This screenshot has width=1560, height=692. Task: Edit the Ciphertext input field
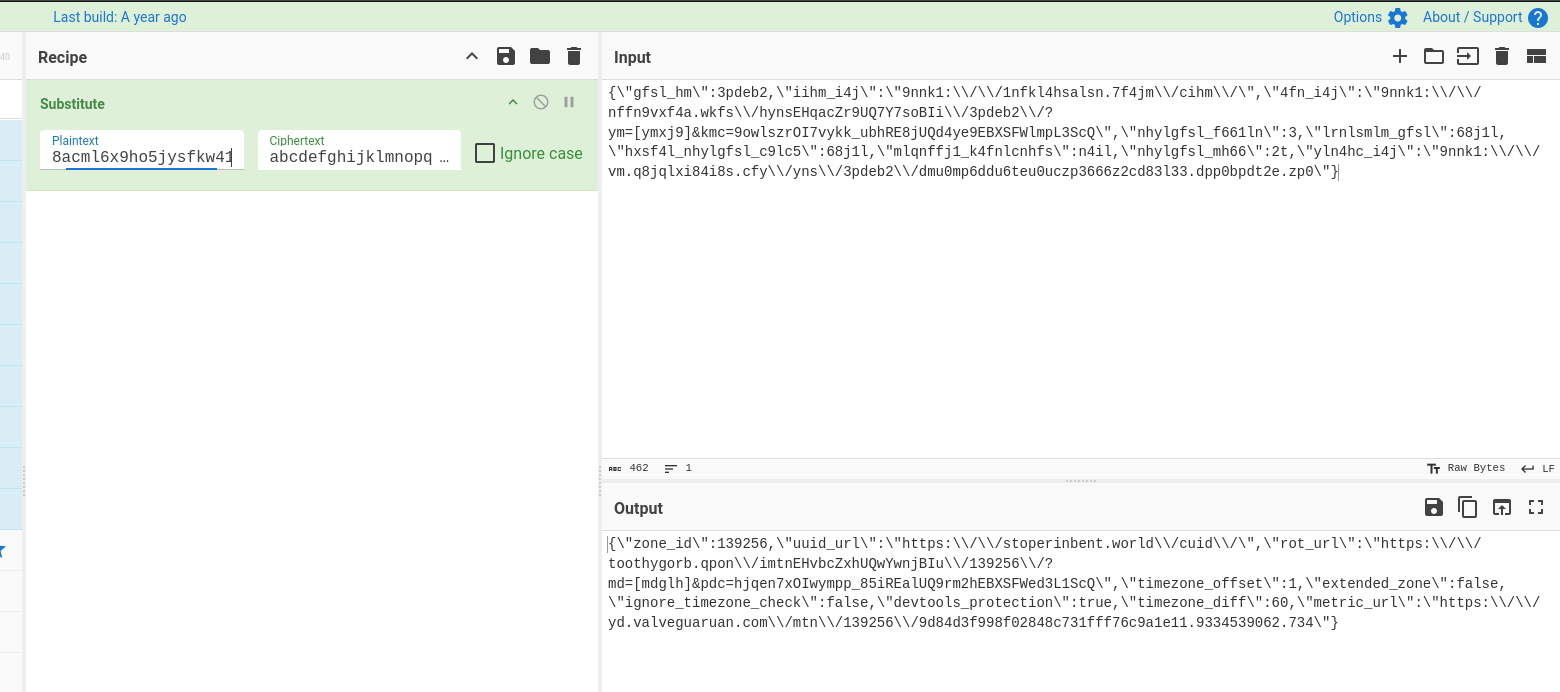pyautogui.click(x=359, y=150)
